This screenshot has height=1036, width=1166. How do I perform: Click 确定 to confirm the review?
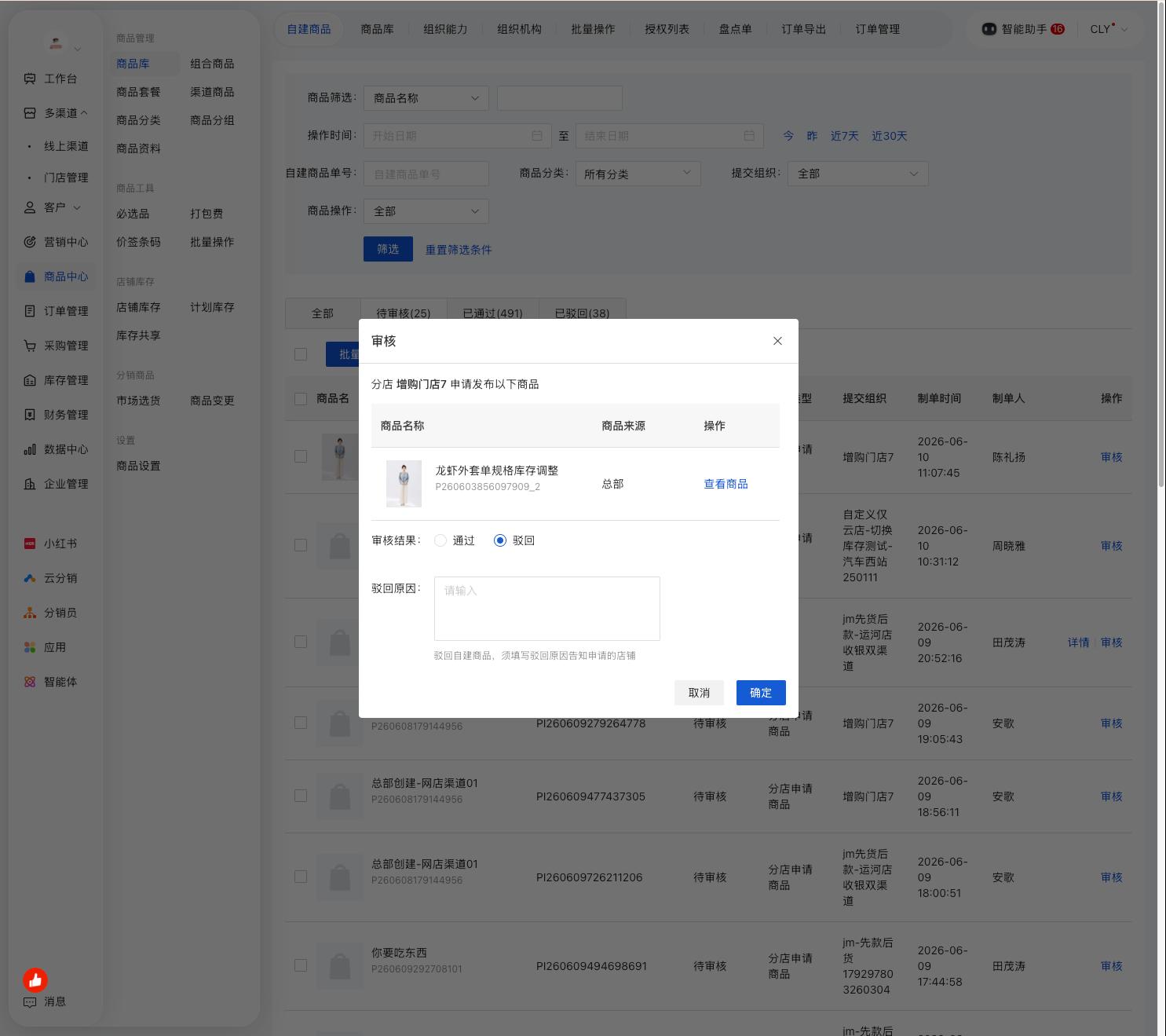coord(761,693)
